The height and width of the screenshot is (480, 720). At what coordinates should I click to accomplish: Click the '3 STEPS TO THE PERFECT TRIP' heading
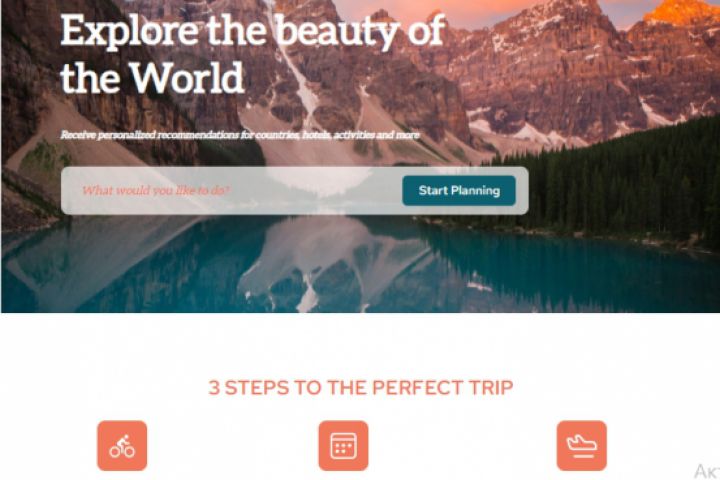click(360, 388)
